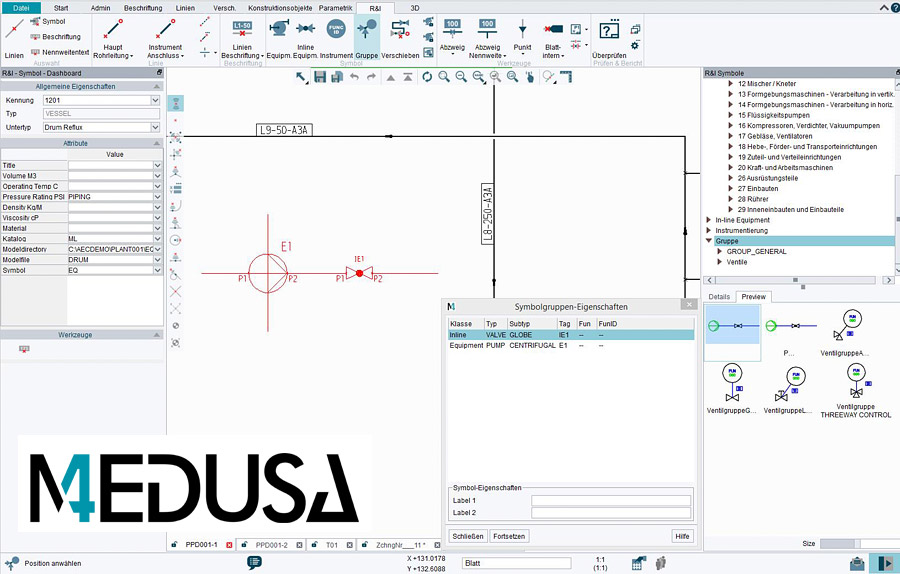This screenshot has height=574, width=900.
Task: Open the Symbol attribute dropdown arrow
Action: (157, 270)
